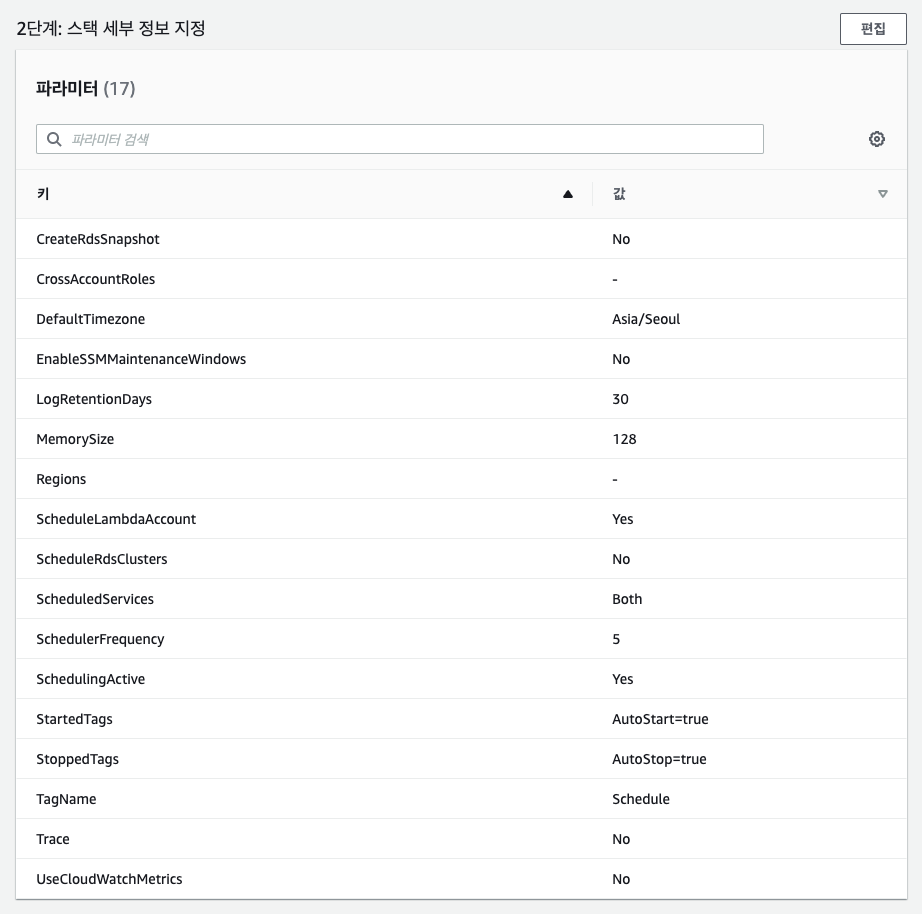922x914 pixels.
Task: Select the UseCloudWatchMetrics key
Action: [109, 879]
